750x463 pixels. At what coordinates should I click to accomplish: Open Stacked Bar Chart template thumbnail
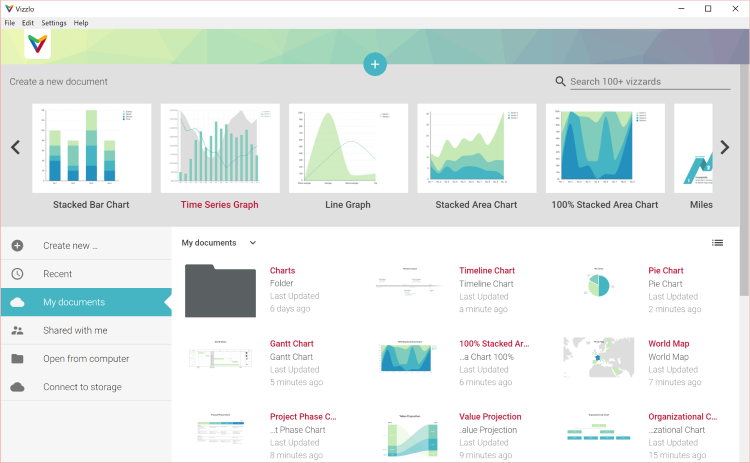pyautogui.click(x=92, y=148)
